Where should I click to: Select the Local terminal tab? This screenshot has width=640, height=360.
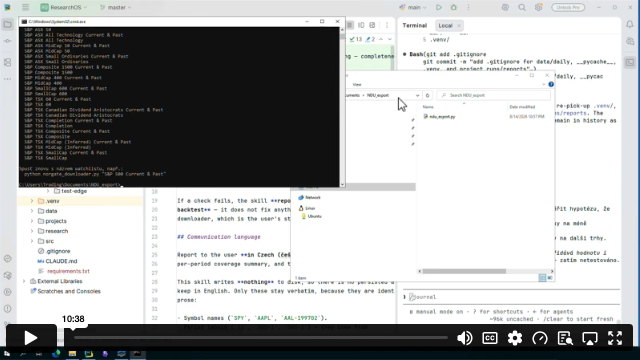pyautogui.click(x=445, y=25)
